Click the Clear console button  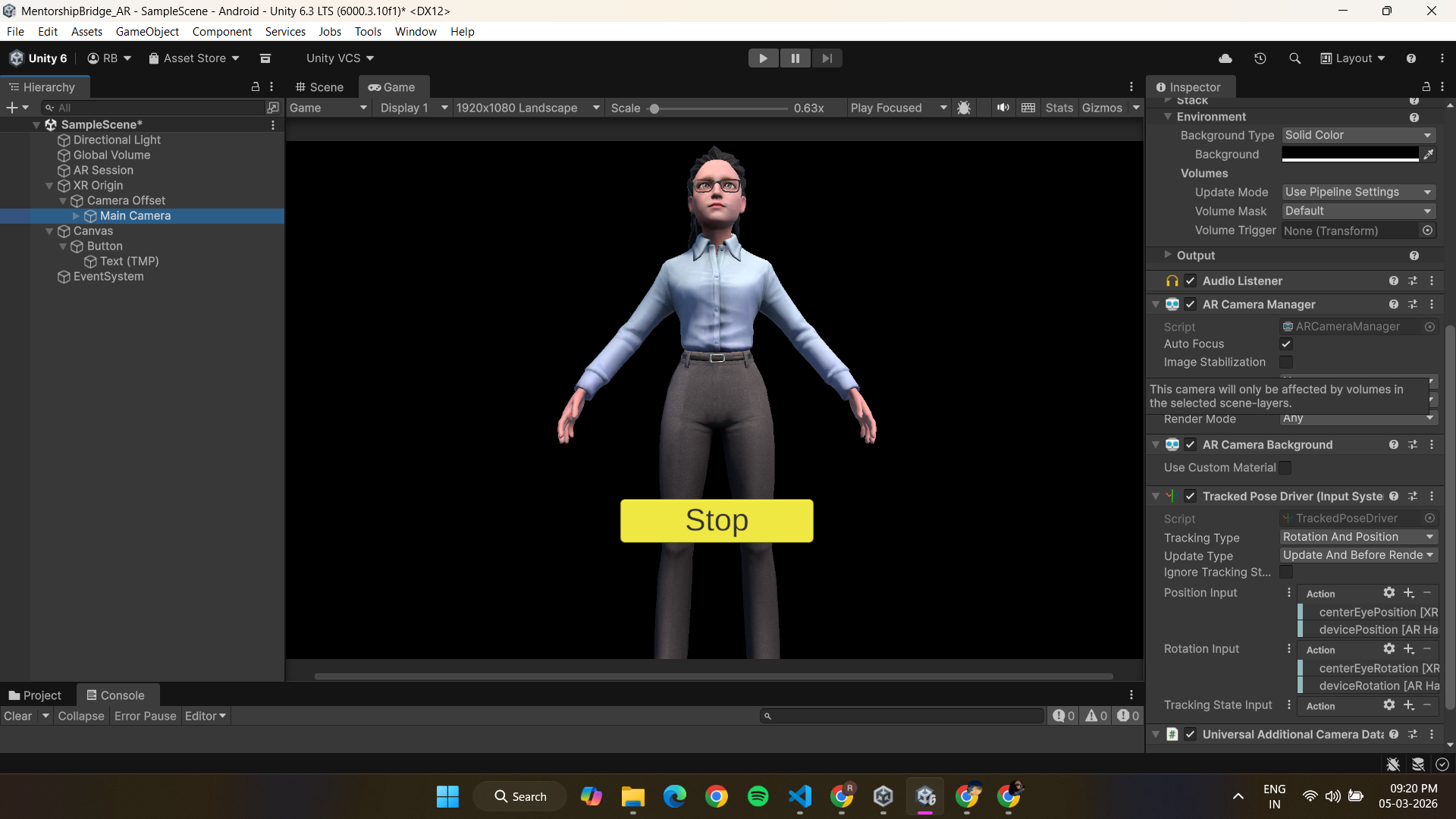[x=17, y=716]
